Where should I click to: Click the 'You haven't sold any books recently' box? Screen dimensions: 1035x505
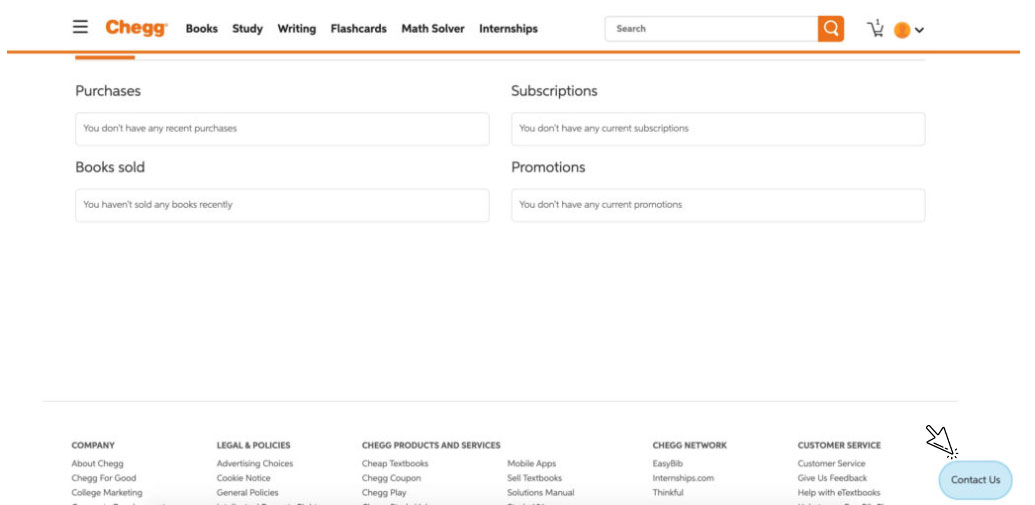click(283, 205)
